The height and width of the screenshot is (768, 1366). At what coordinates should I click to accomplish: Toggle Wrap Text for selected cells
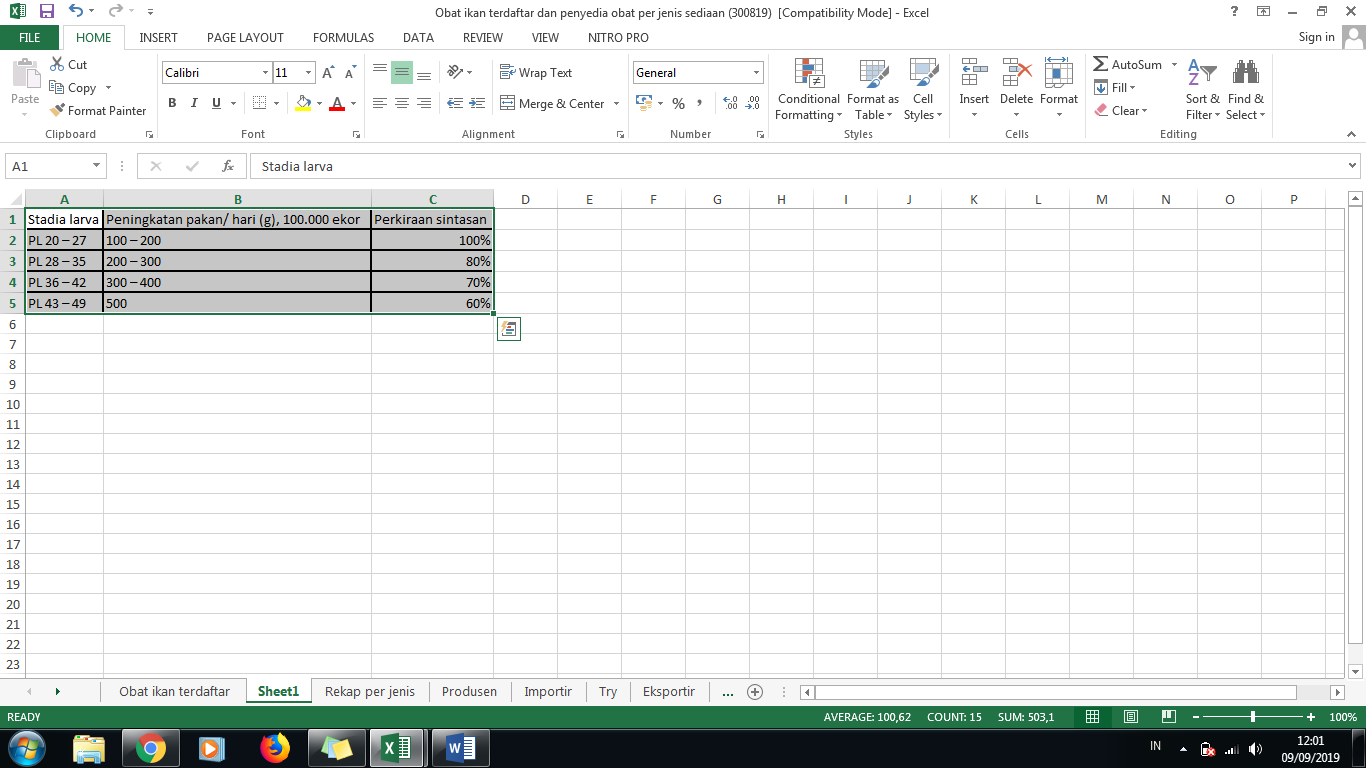pyautogui.click(x=536, y=73)
